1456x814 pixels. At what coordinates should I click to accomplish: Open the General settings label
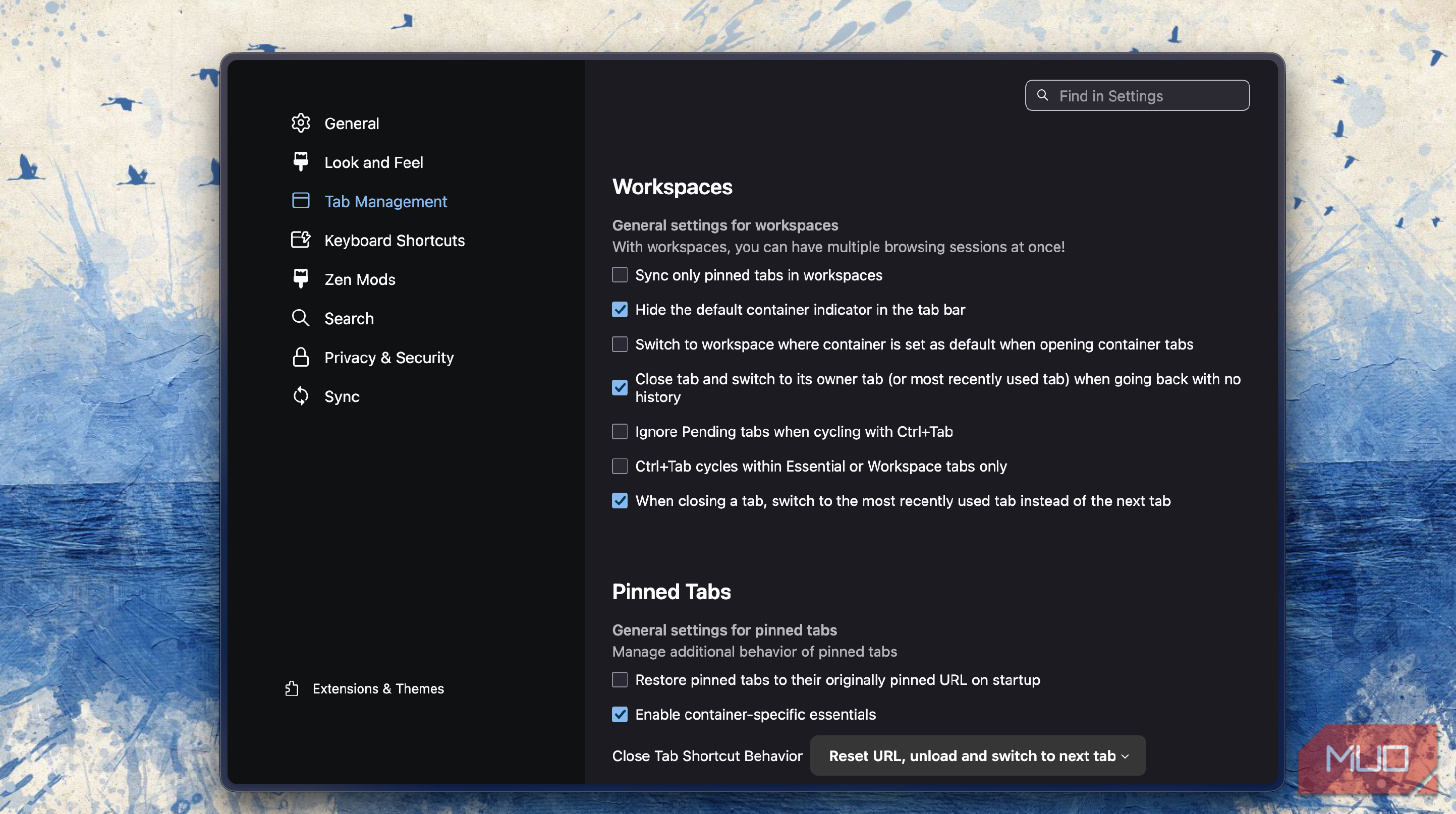352,123
